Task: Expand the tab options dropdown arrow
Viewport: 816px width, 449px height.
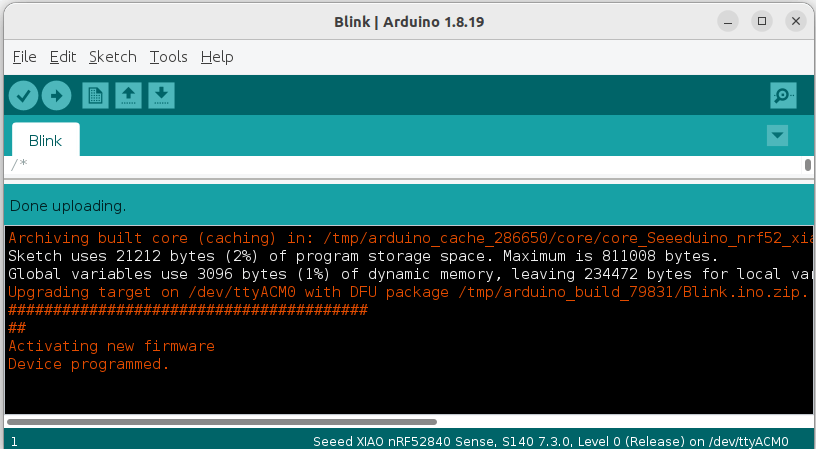Action: 777,136
